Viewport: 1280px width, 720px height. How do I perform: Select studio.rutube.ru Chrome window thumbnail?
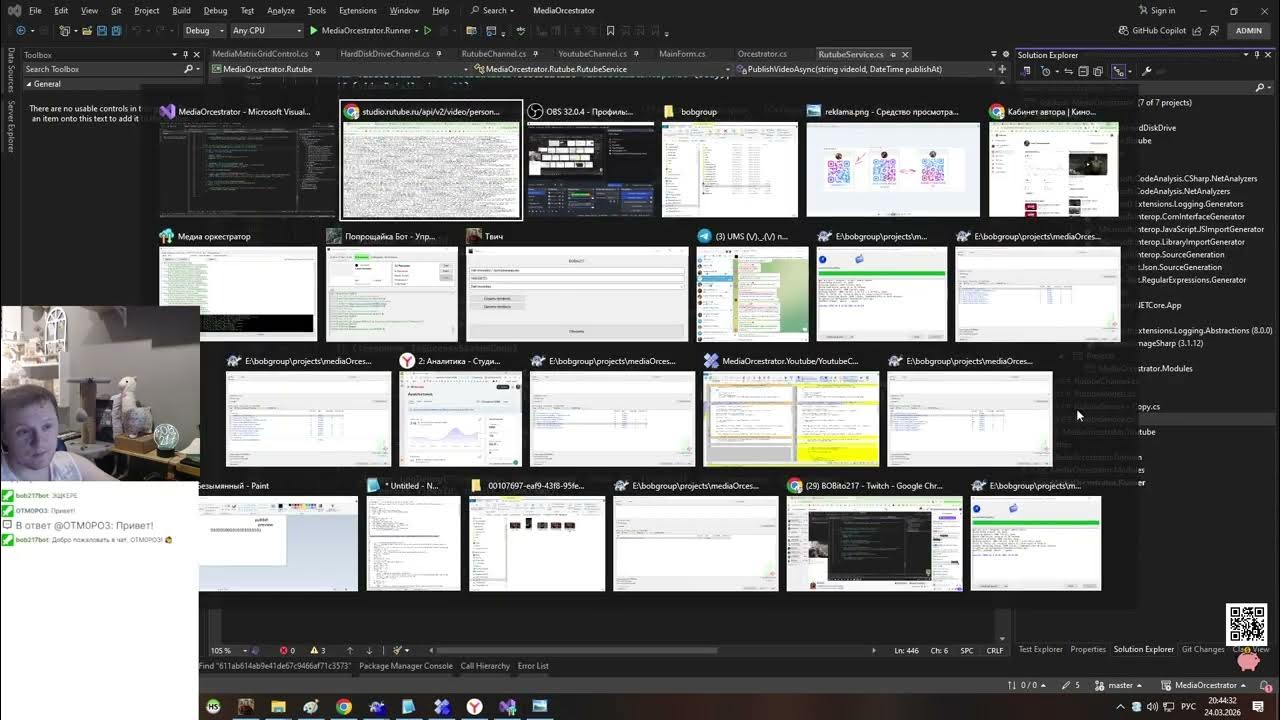(431, 160)
